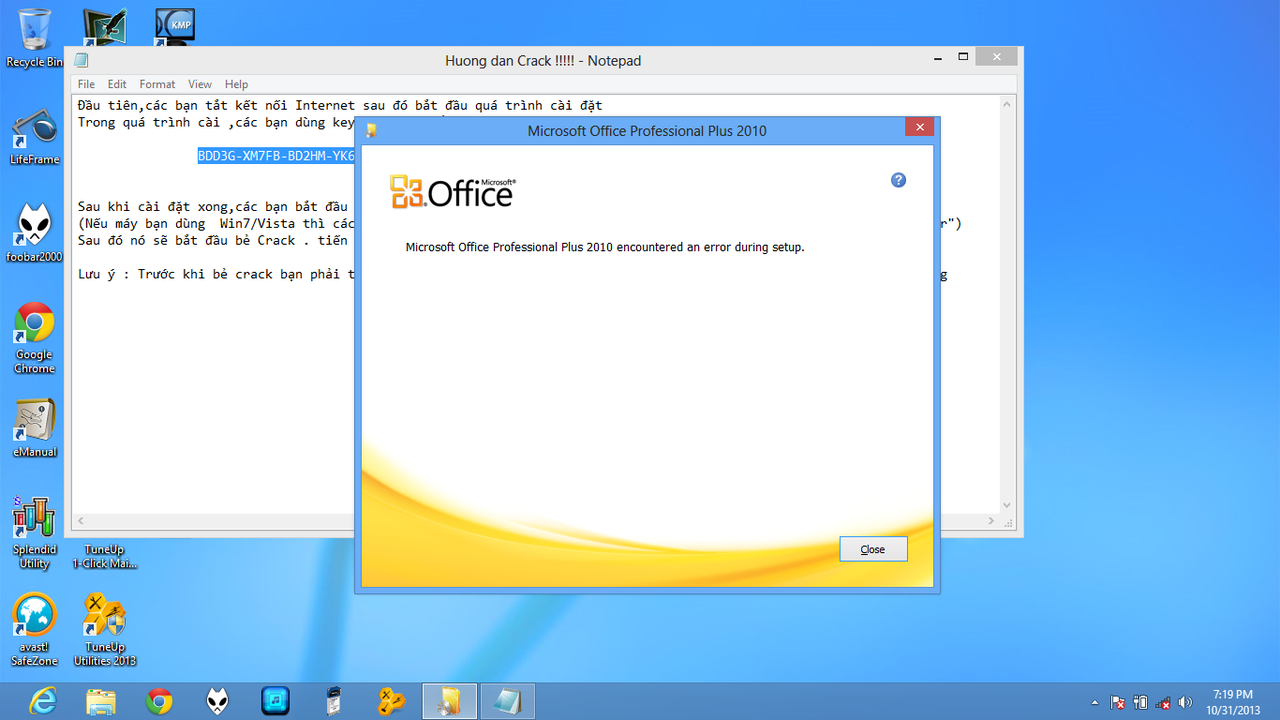
Task: Open the Action Center flag icon
Action: click(1118, 702)
